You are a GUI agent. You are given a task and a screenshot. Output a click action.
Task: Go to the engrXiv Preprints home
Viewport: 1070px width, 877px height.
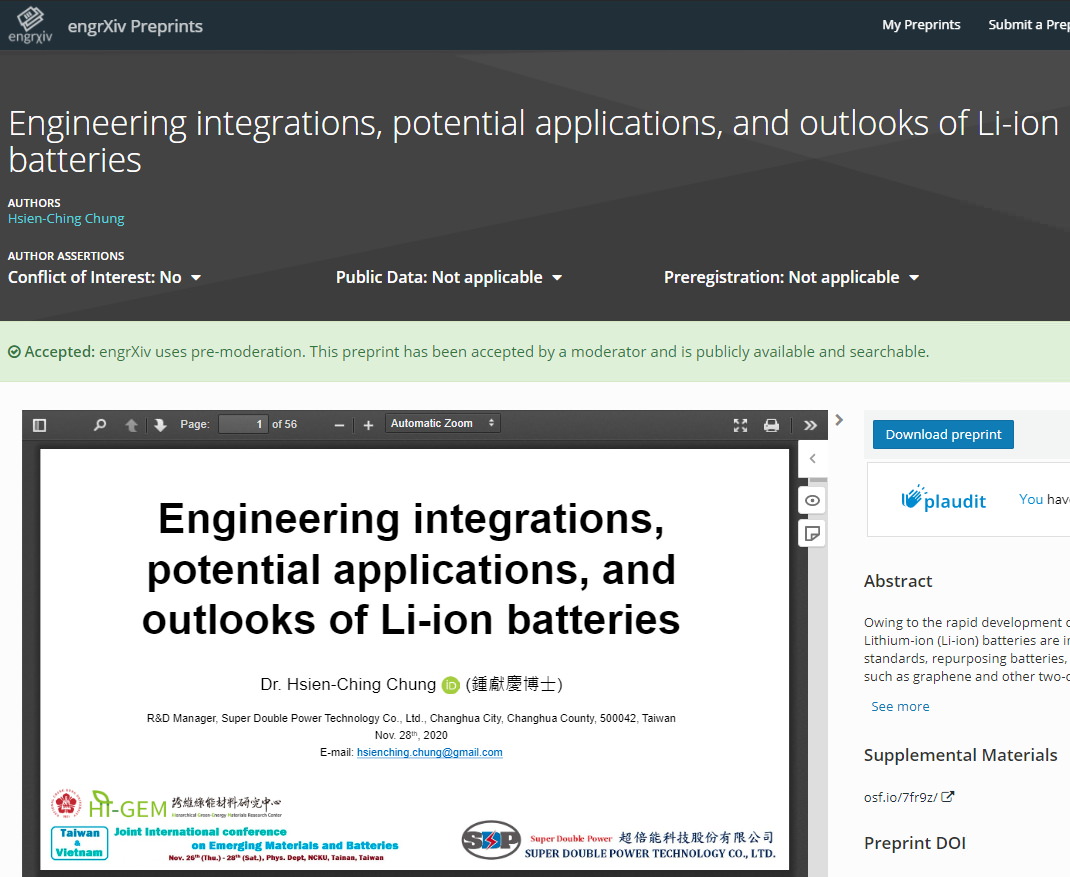[x=135, y=26]
